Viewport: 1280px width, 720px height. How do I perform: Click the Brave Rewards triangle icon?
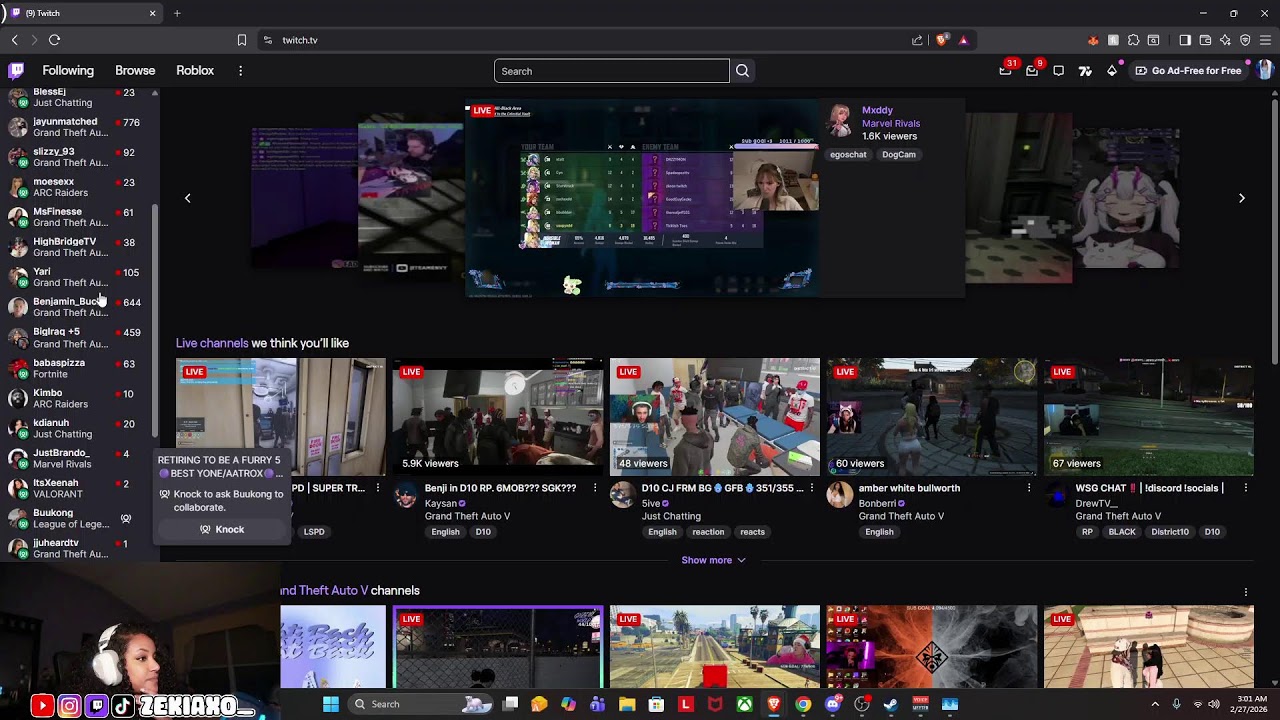(963, 40)
